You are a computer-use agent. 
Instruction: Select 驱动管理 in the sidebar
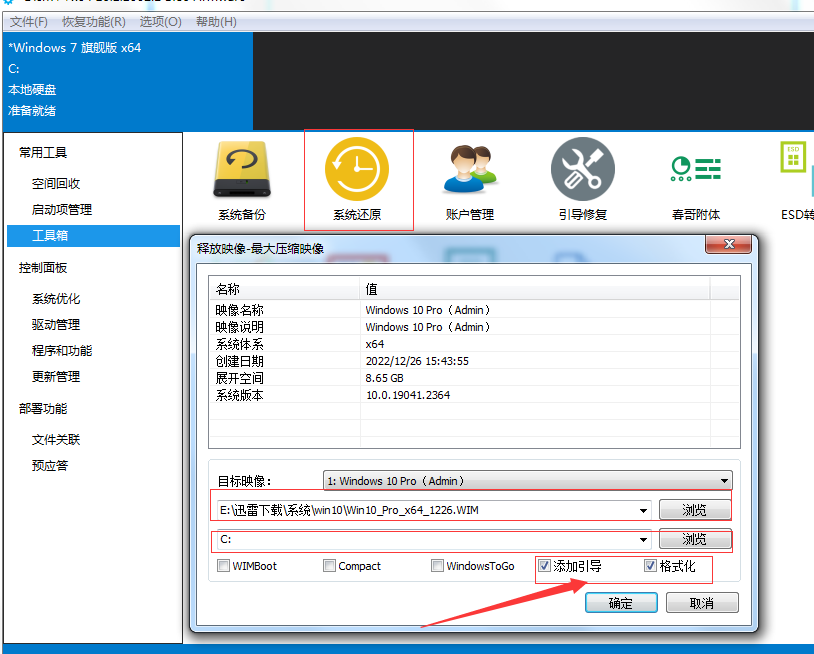[56, 325]
